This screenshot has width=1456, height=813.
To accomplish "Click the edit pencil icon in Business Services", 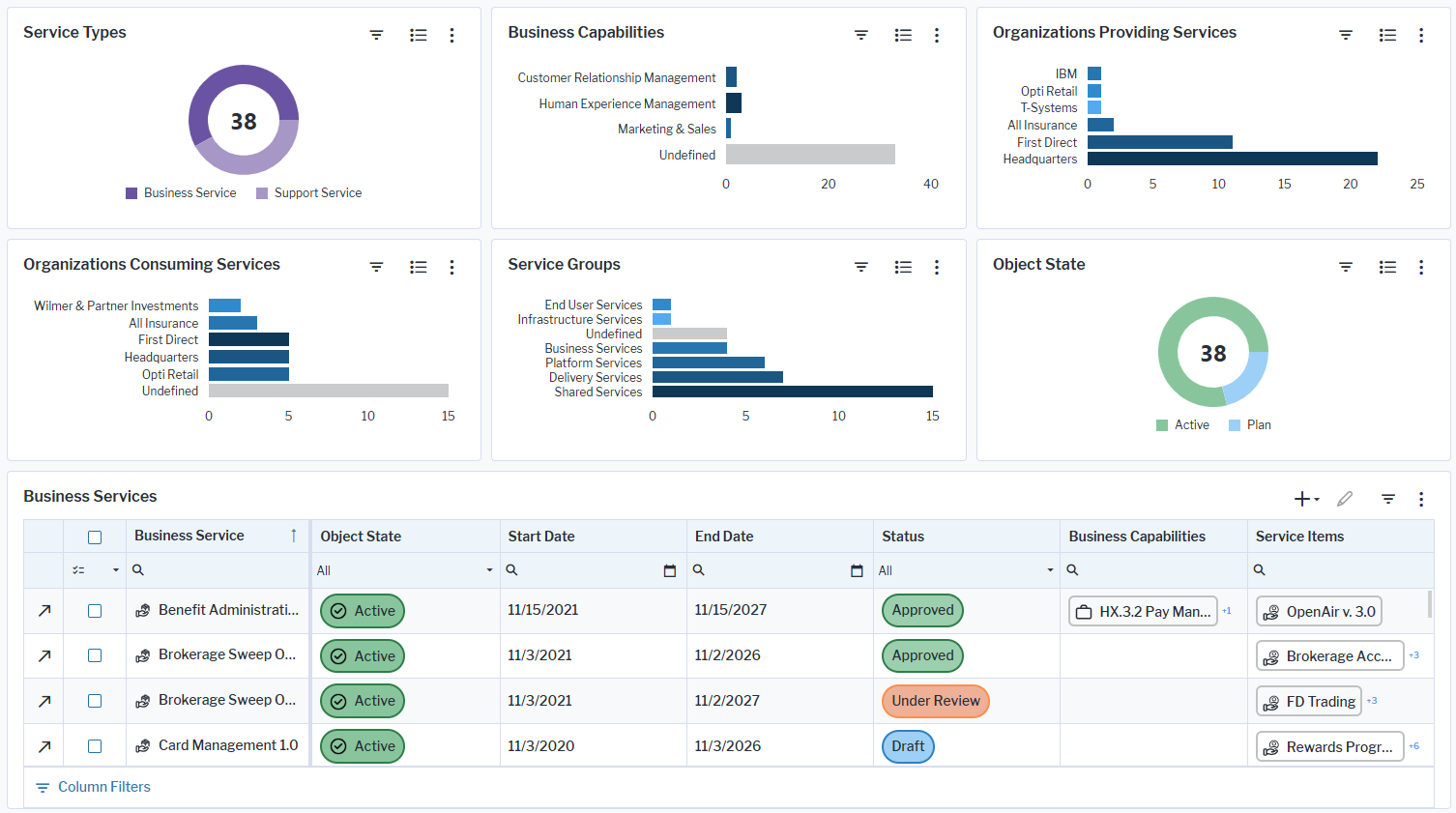I will point(1345,499).
